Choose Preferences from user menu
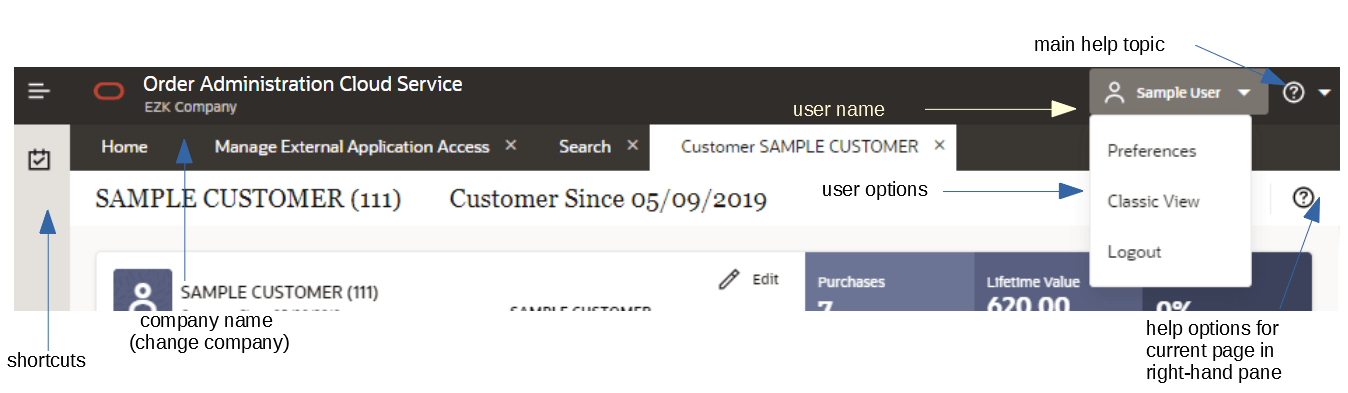1348x393 pixels. point(1152,151)
